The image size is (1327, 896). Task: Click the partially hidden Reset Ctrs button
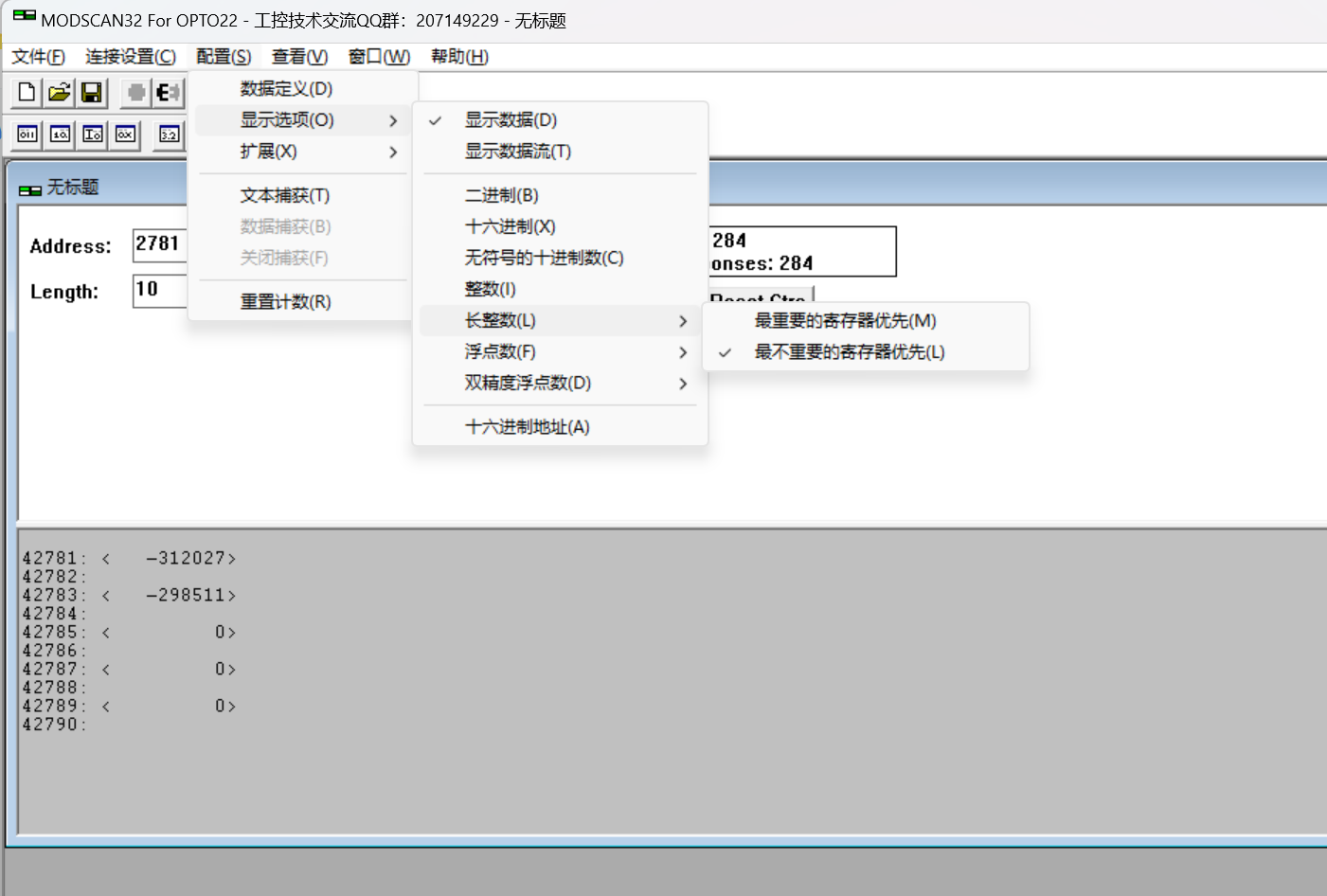tap(761, 295)
